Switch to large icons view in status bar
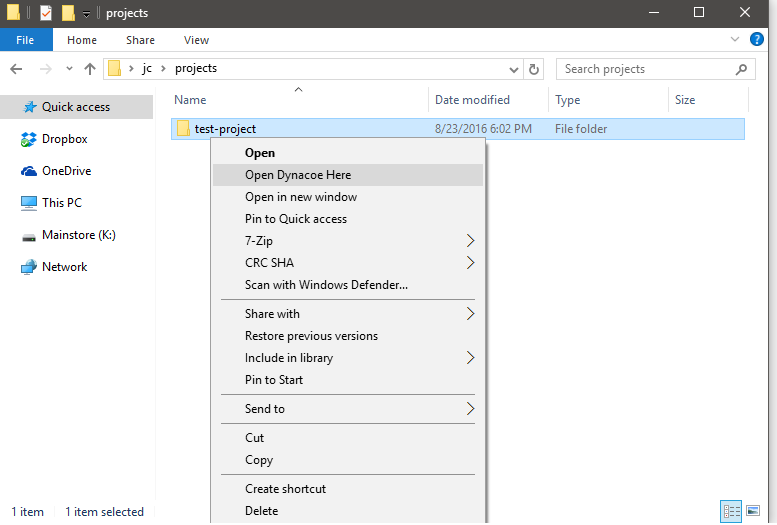The width and height of the screenshot is (777, 525). pos(757,511)
